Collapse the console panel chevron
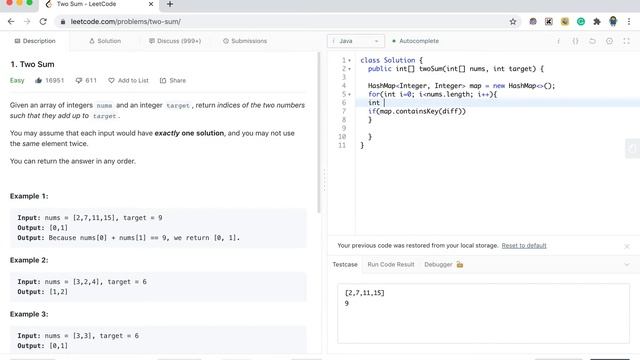This screenshot has width=640, height=360. point(627,264)
